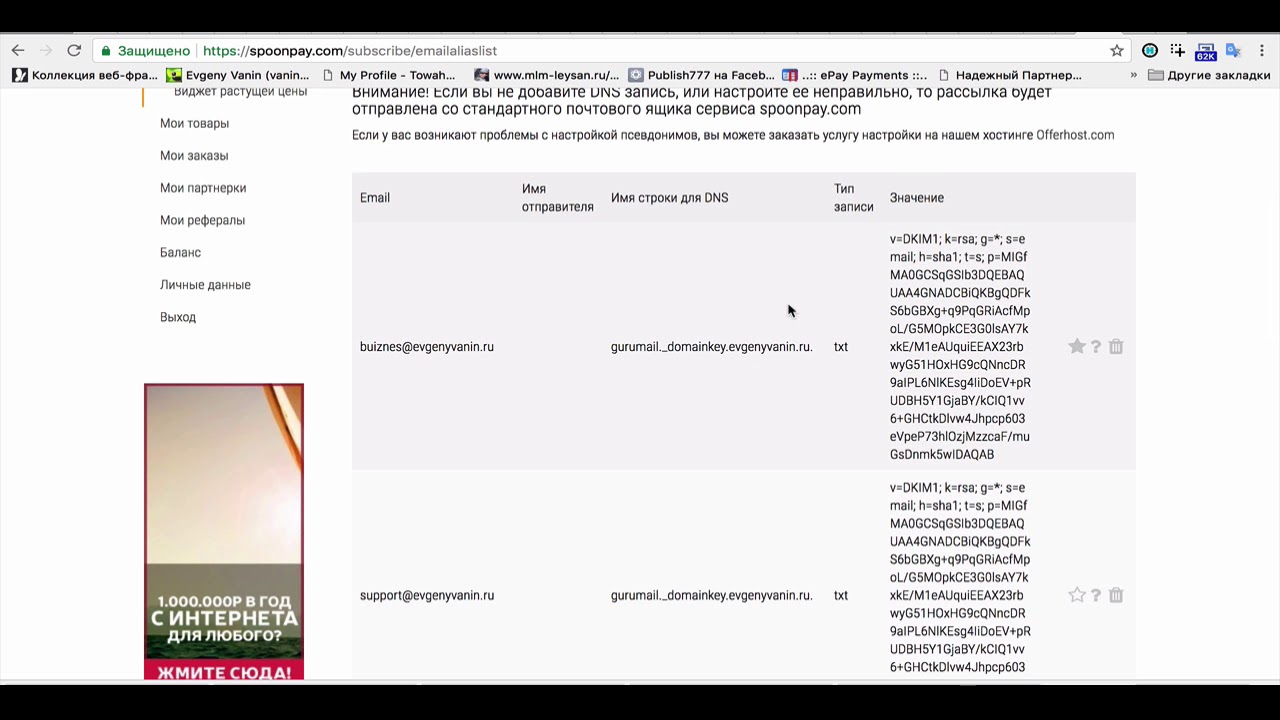This screenshot has height=720, width=1280.
Task: Select DNS name in the support@evgenyvanin.ru row
Action: click(x=712, y=596)
